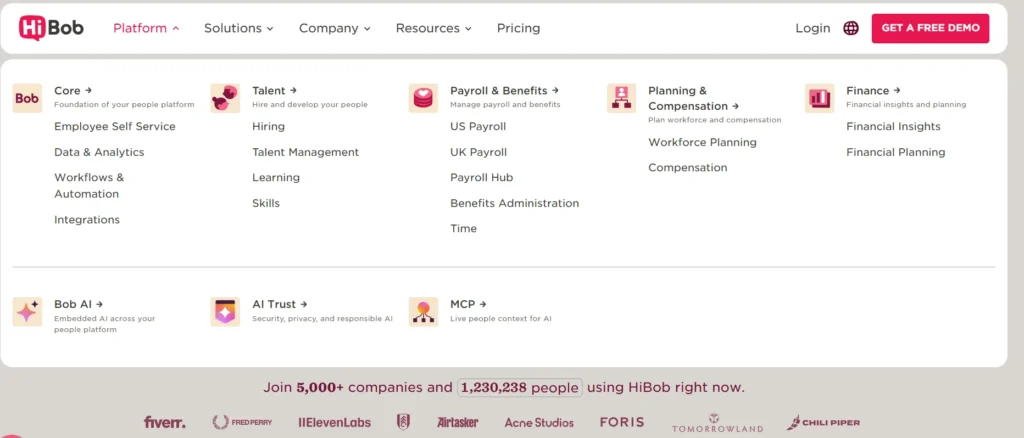Click the Login link

click(x=812, y=28)
